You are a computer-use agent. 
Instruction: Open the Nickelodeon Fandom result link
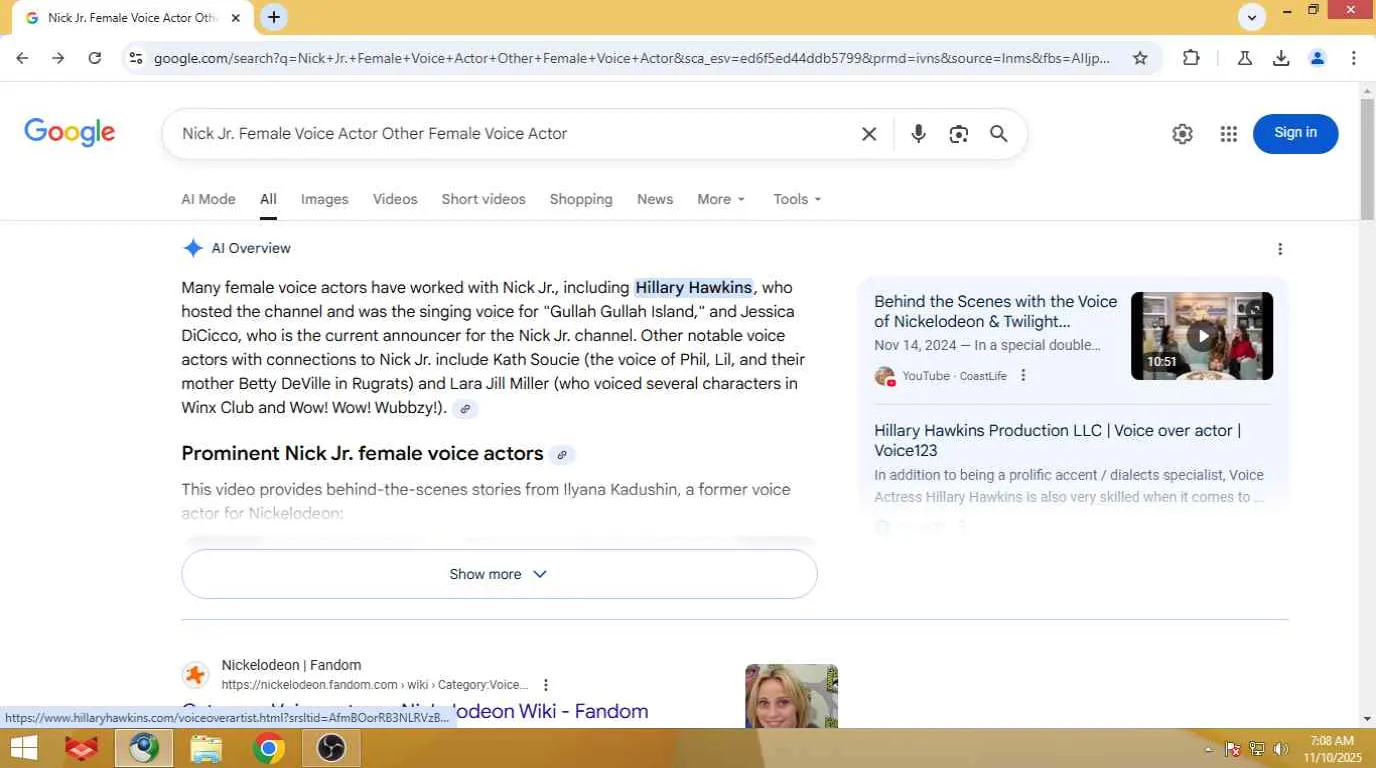coord(414,711)
